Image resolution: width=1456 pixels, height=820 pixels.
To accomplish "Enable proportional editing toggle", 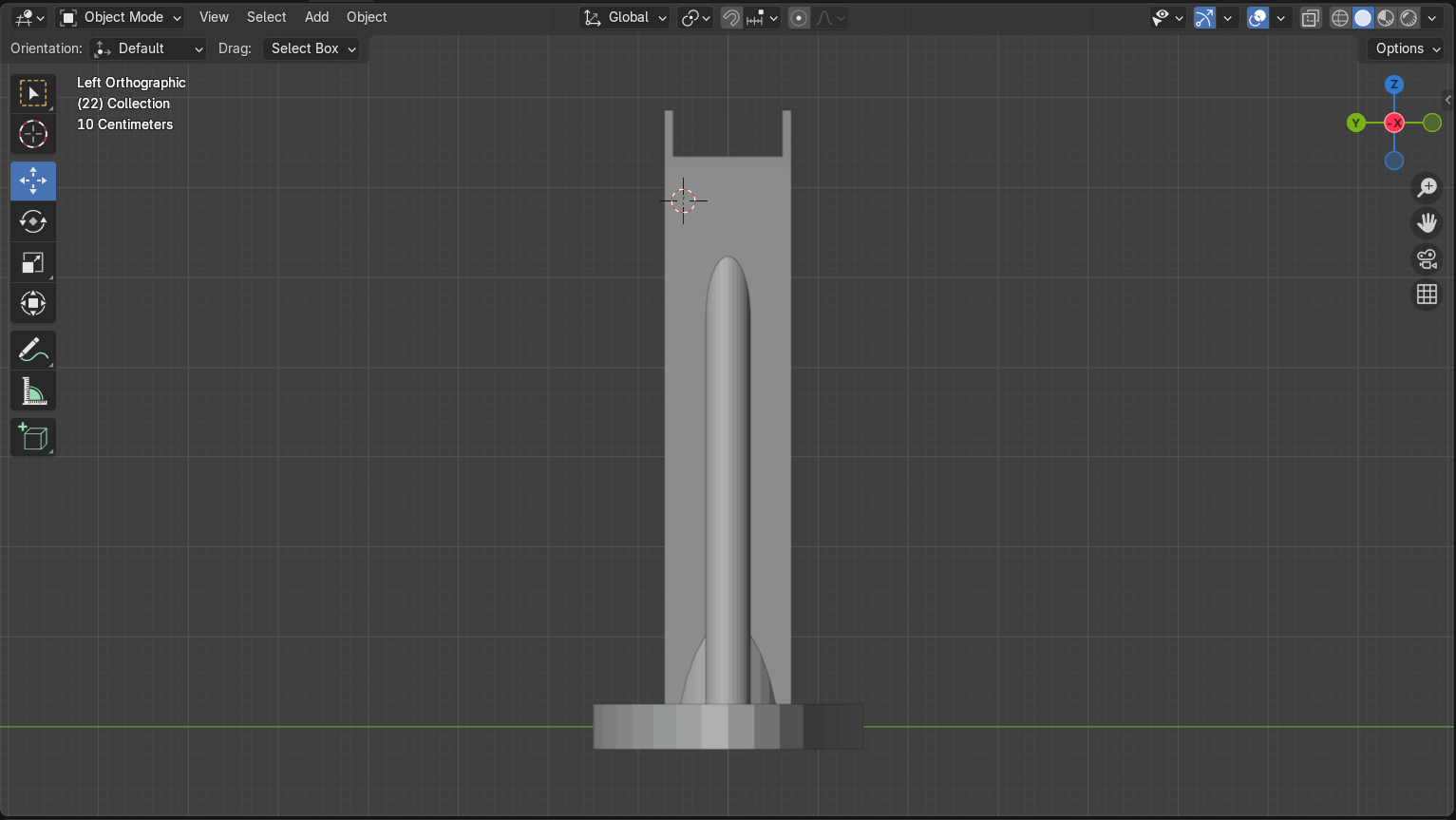I will coord(800,18).
